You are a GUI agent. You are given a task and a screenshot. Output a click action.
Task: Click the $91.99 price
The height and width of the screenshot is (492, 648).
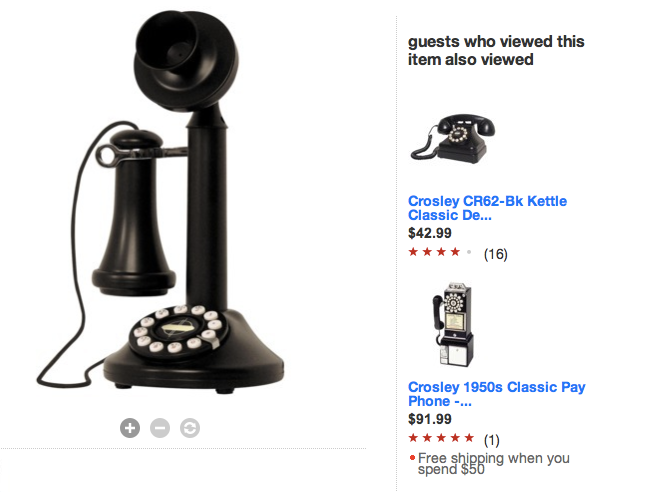coord(430,419)
